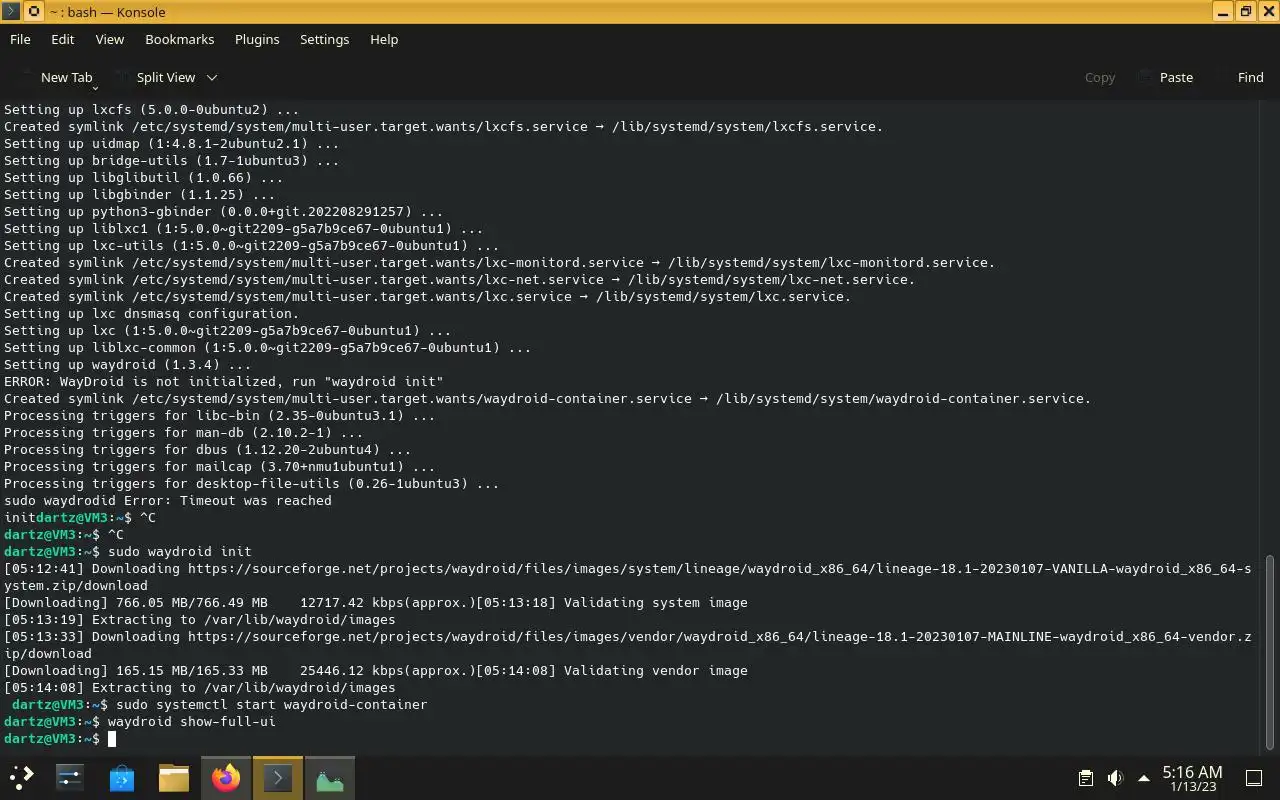Click the Konsole window menu icon in title bar

(11, 12)
